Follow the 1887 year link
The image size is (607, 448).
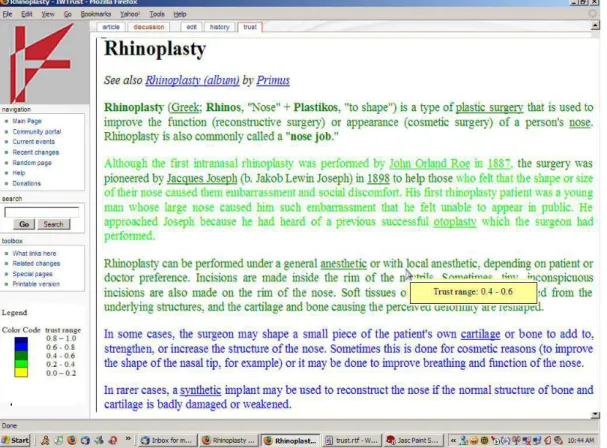coord(499,163)
